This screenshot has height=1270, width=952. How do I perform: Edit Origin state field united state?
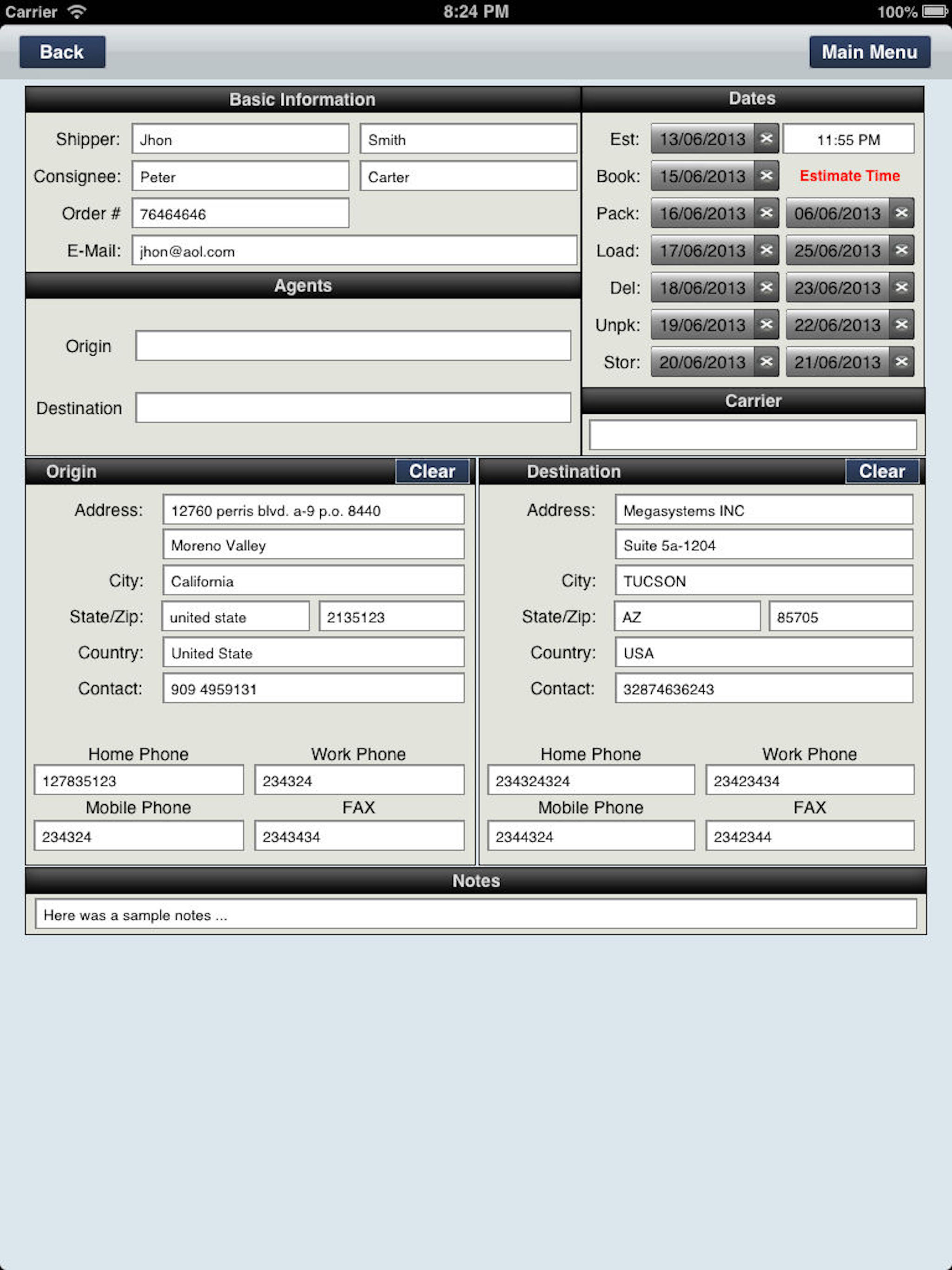click(x=235, y=616)
